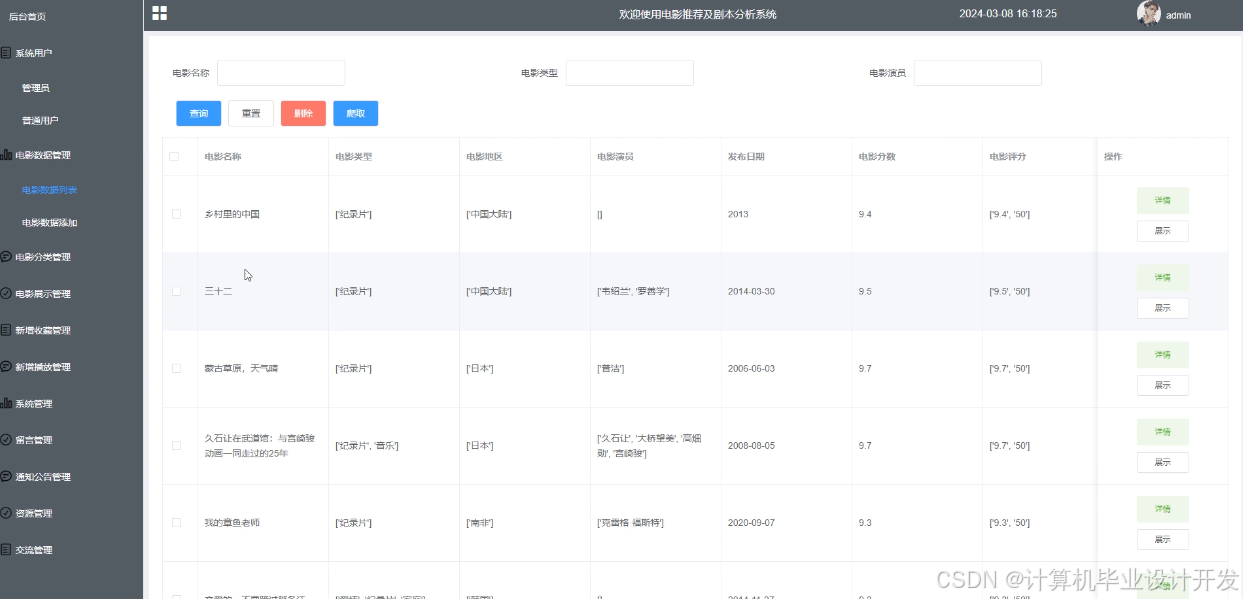Click 展示 for 乡村里的中国
Screen dimensions: 1243x599
point(1162,231)
